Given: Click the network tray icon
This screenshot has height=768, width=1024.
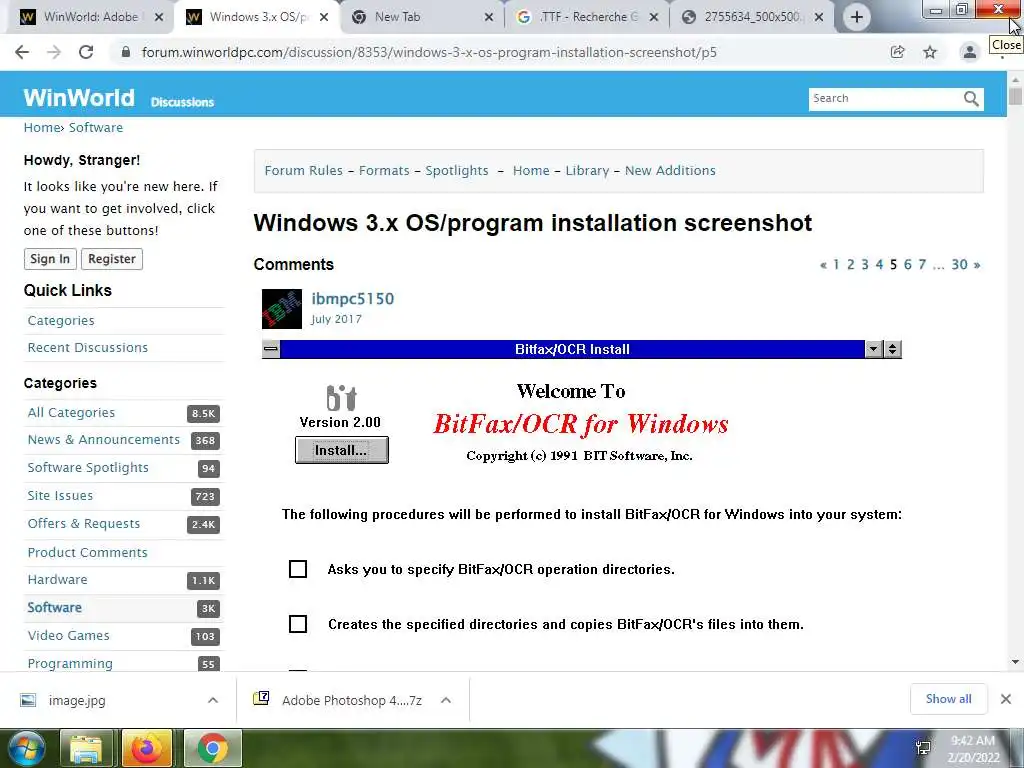Looking at the screenshot, I should pyautogui.click(x=923, y=748).
